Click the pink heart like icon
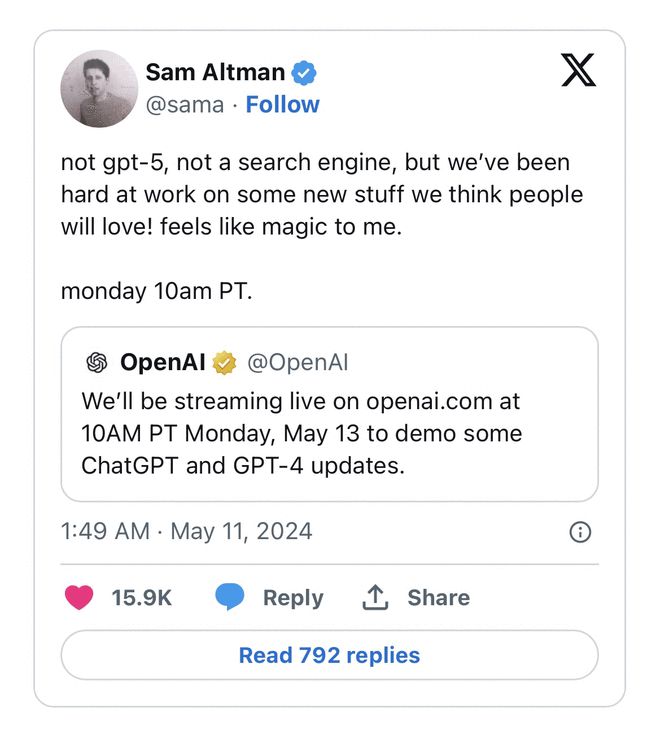660x729 pixels. tap(79, 597)
